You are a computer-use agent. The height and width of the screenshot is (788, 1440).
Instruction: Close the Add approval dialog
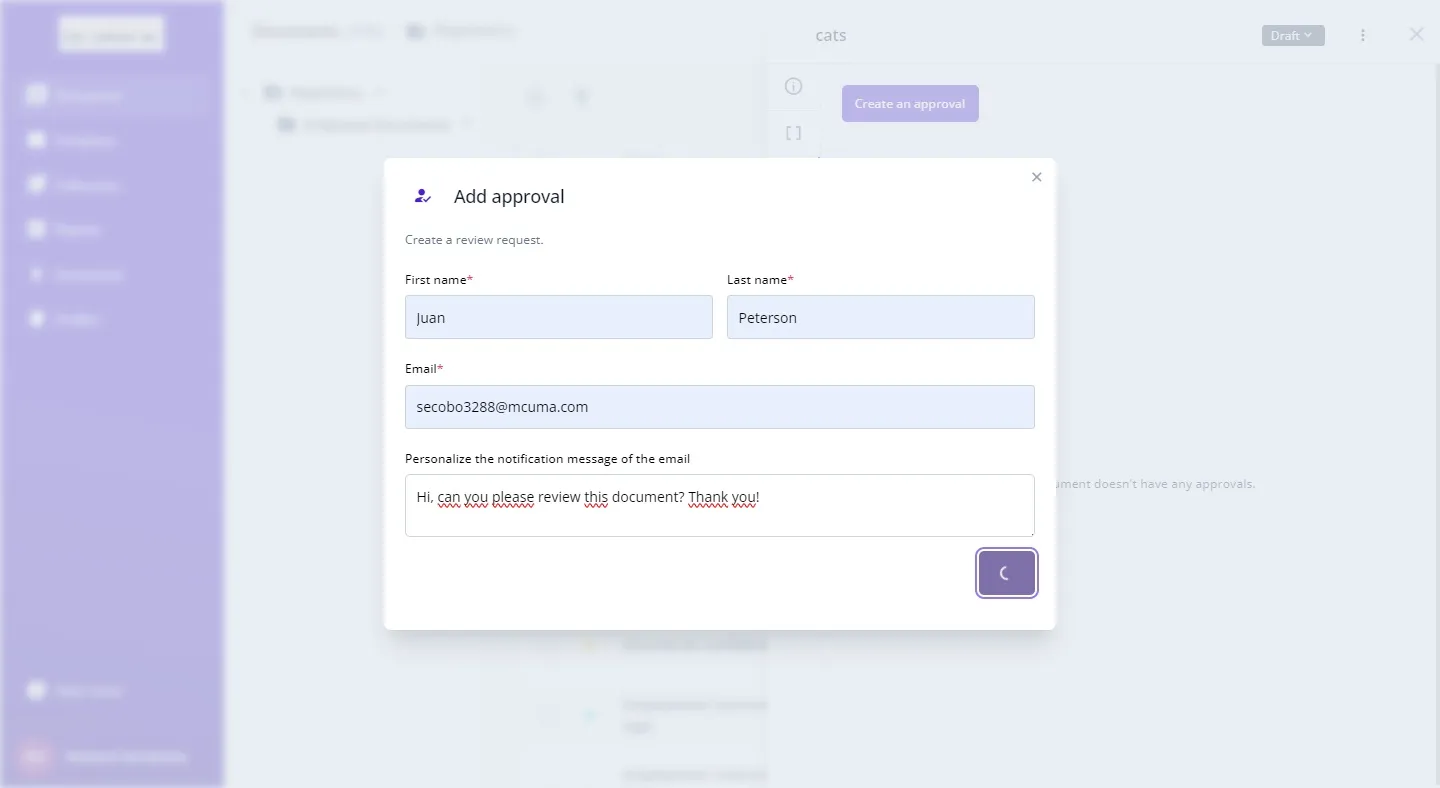[1036, 177]
